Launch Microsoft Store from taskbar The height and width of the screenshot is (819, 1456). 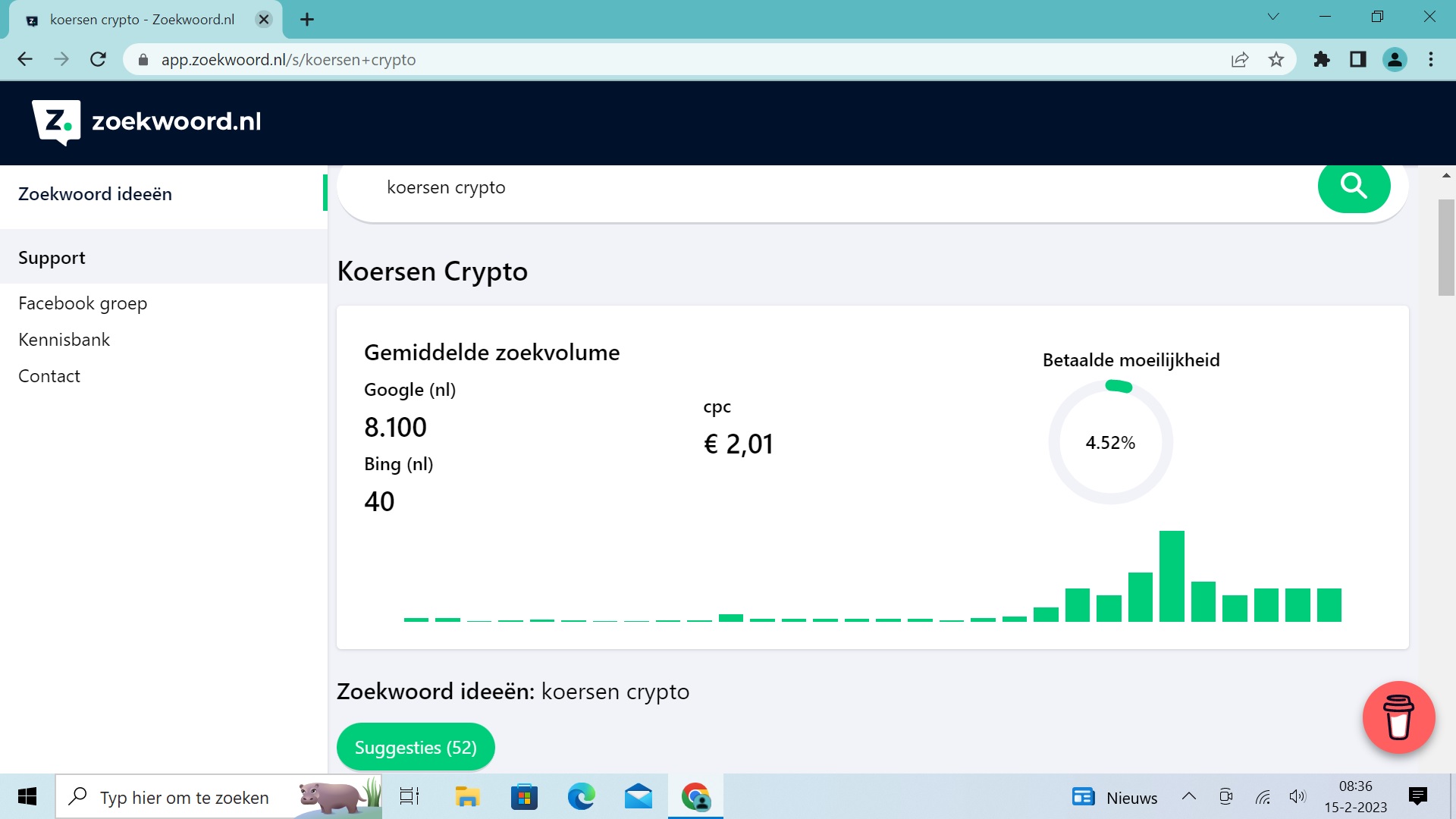pyautogui.click(x=524, y=797)
